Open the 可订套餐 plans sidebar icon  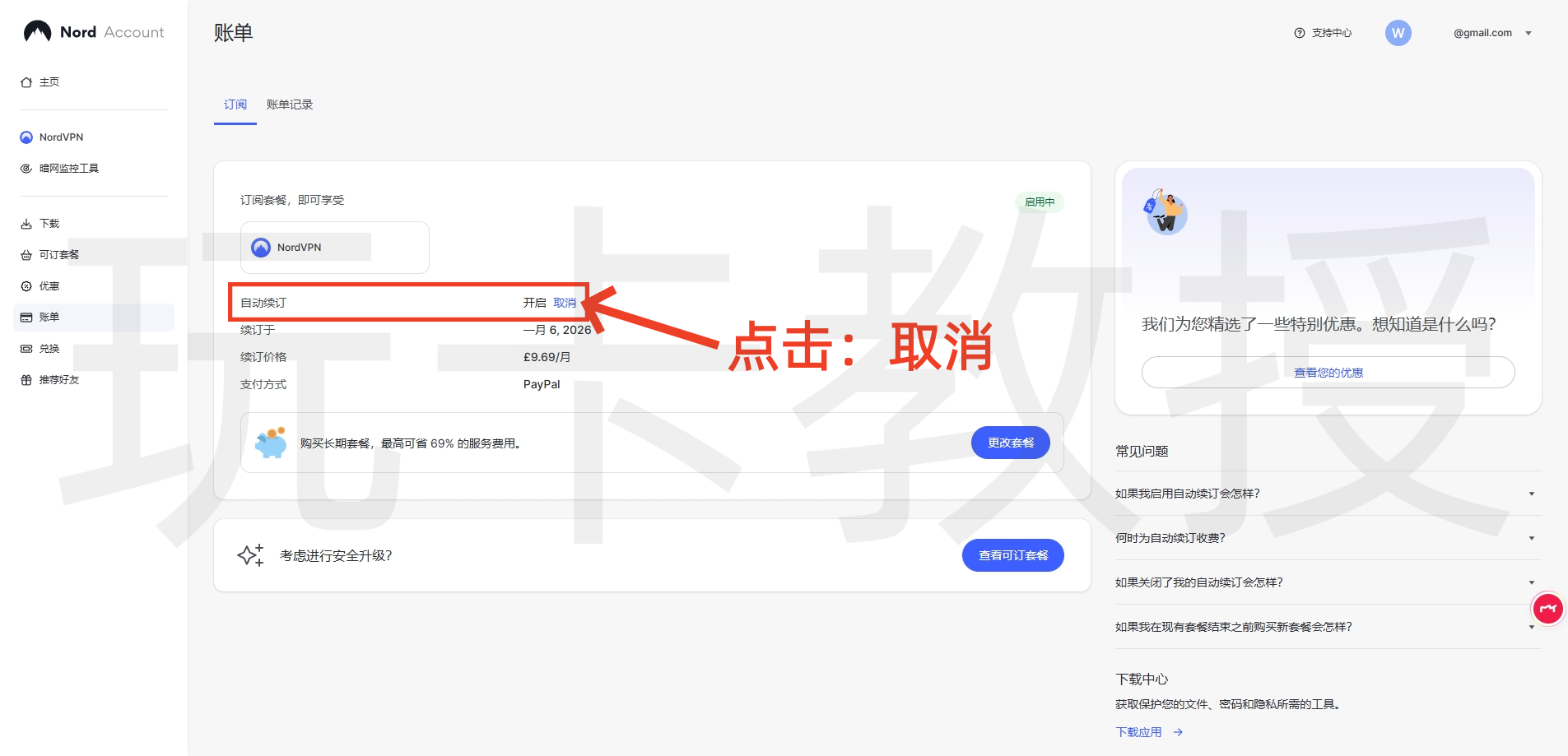26,254
